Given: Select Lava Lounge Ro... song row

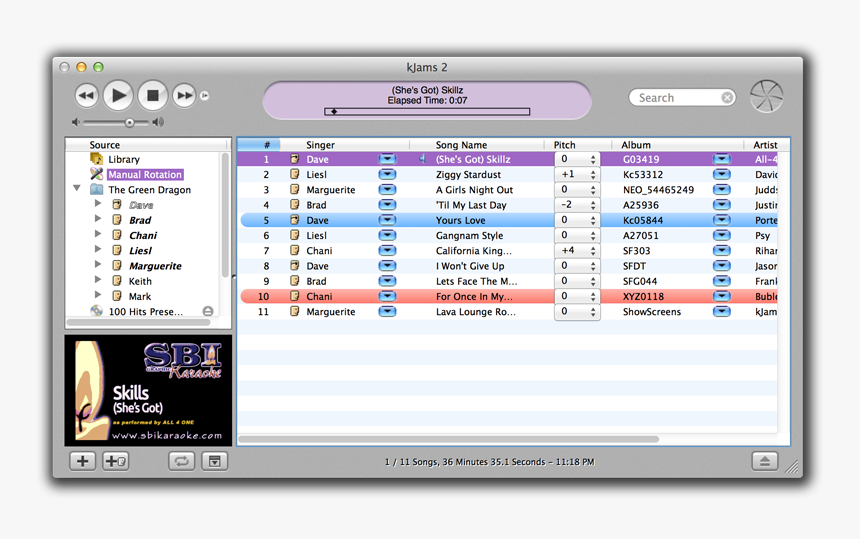Looking at the screenshot, I should click(509, 311).
